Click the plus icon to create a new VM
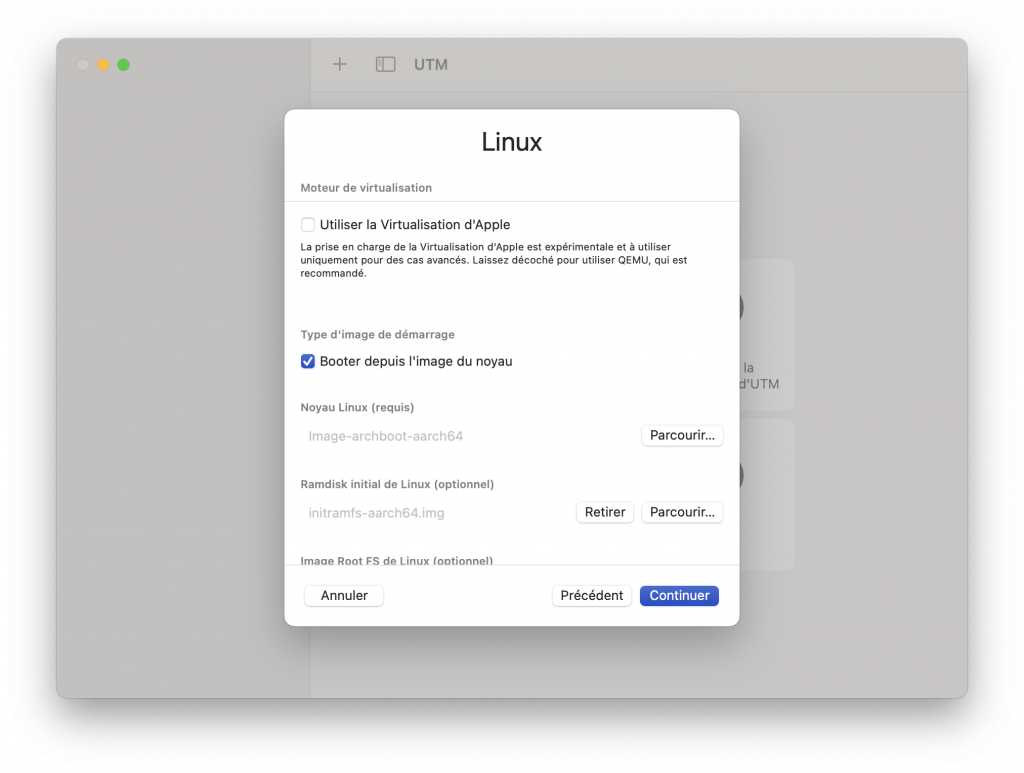The height and width of the screenshot is (773, 1024). pyautogui.click(x=340, y=64)
